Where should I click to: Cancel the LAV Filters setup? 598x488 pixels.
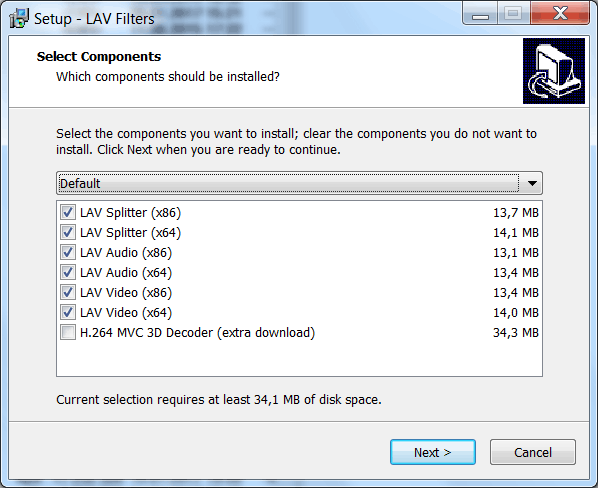coord(533,452)
